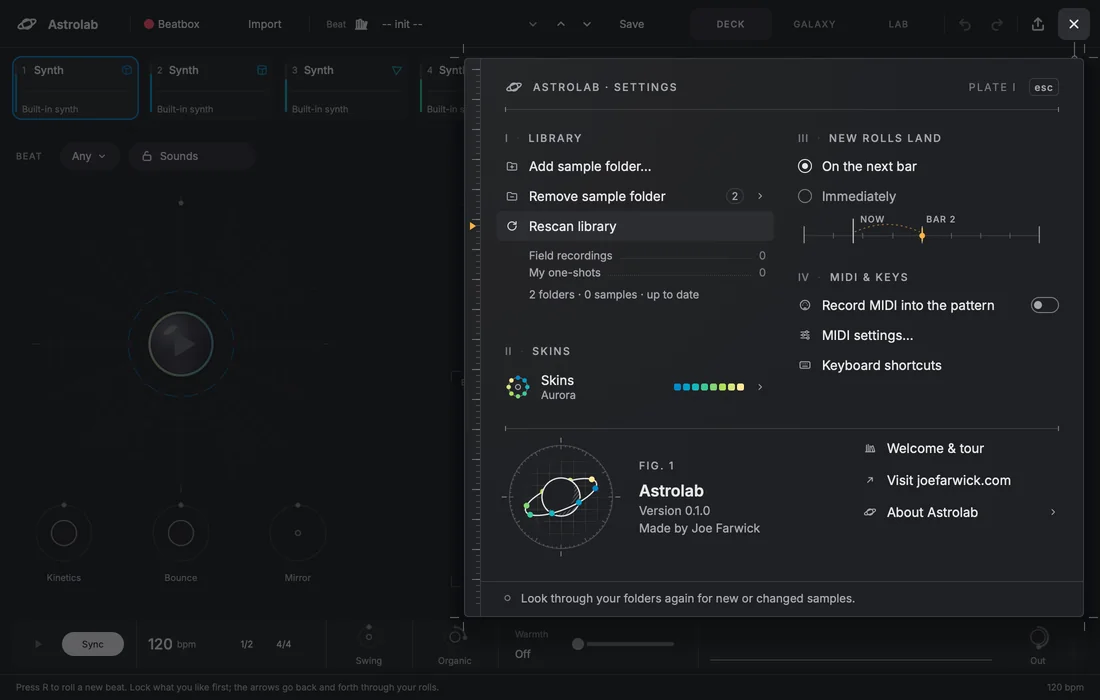Image resolution: width=1100 pixels, height=700 pixels.
Task: Click the Welcome & tour icon
Action: pyautogui.click(x=870, y=448)
